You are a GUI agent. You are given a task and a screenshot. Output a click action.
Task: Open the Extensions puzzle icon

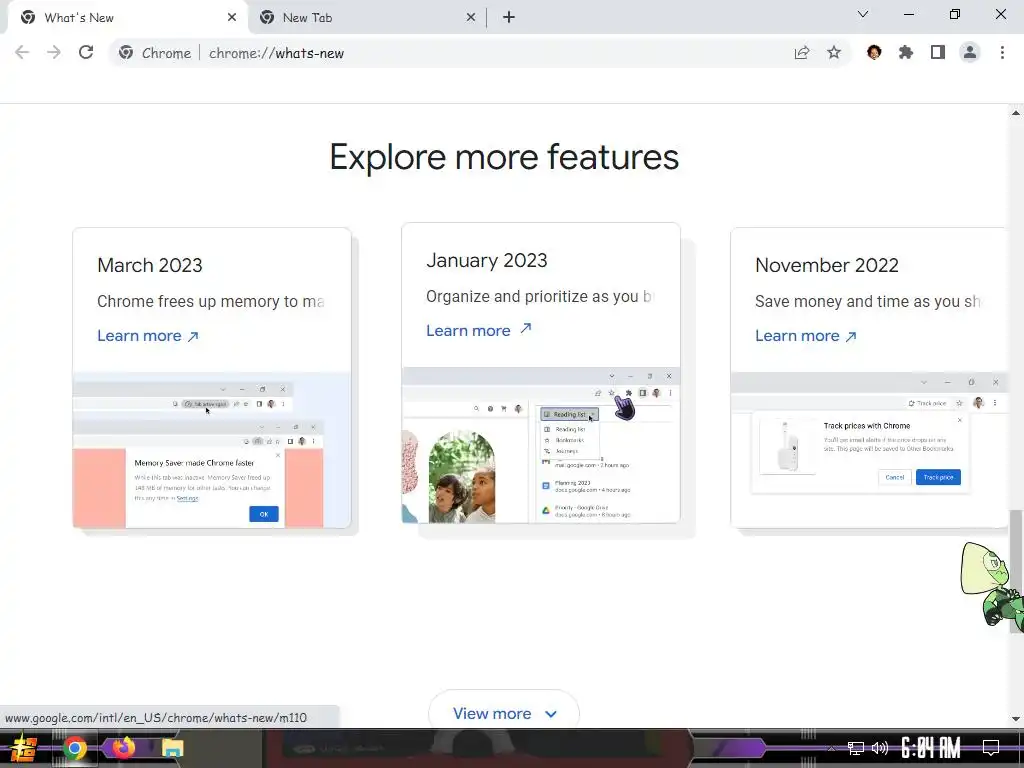[x=906, y=53]
